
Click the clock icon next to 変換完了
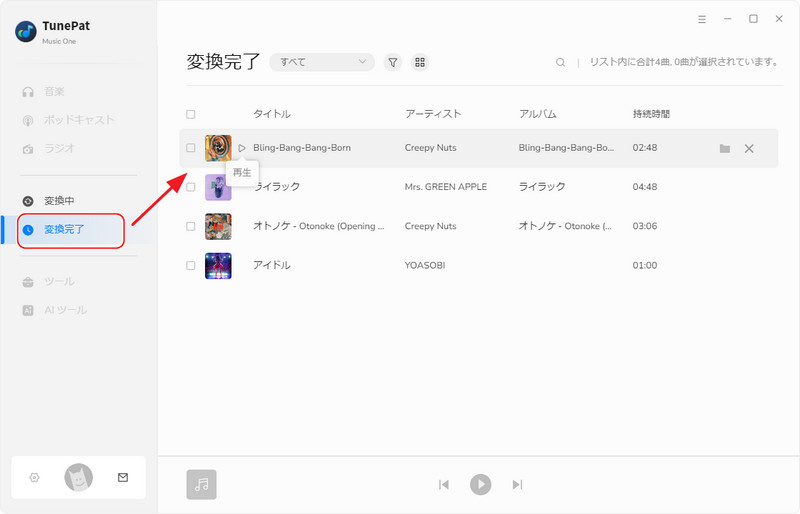coord(28,230)
